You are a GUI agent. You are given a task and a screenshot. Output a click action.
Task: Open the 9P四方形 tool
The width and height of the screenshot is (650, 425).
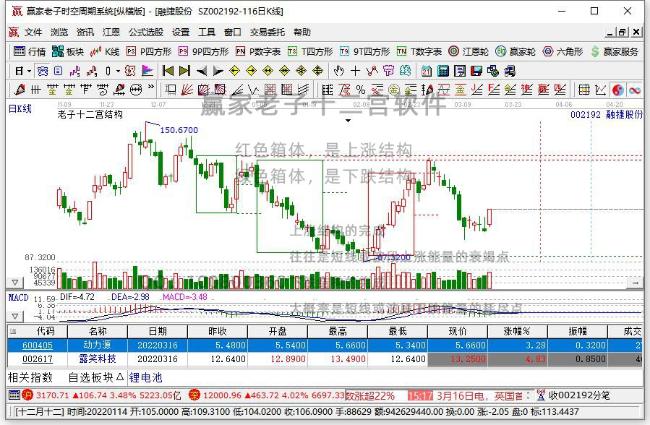(204, 51)
